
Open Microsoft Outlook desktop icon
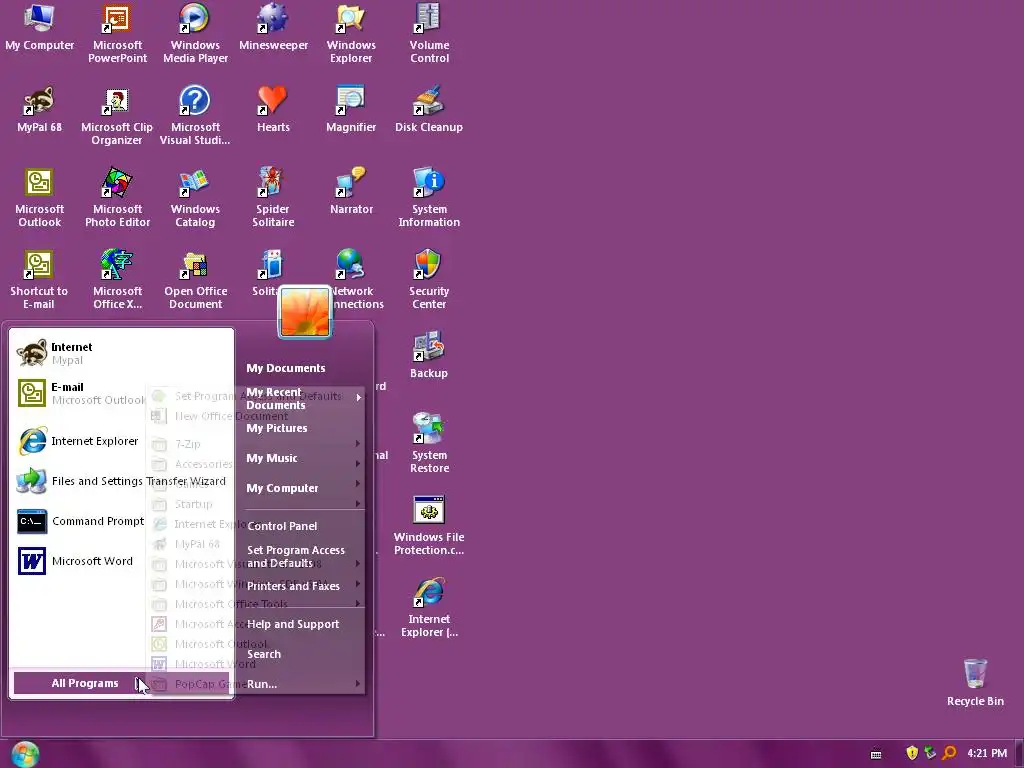[x=39, y=197]
